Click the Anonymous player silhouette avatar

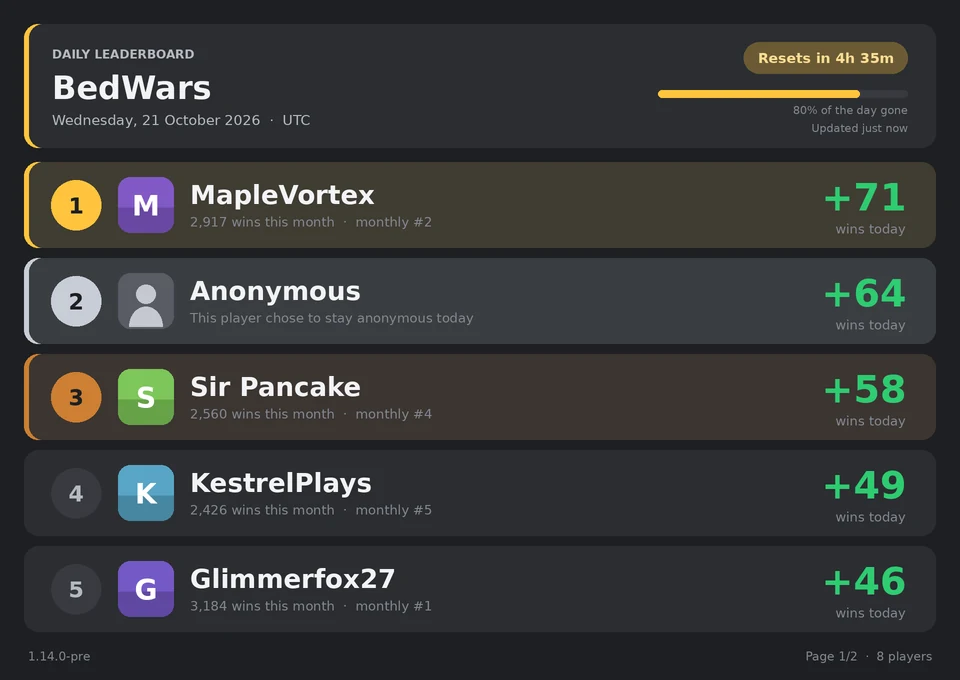146,301
